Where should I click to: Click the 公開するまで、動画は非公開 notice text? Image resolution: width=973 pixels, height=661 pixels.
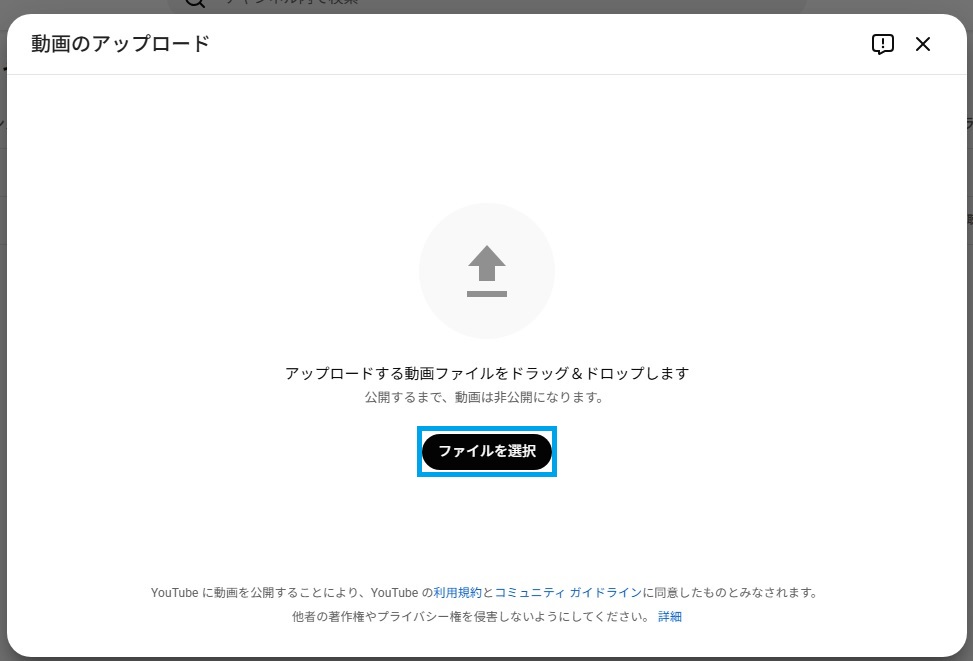pyautogui.click(x=487, y=397)
